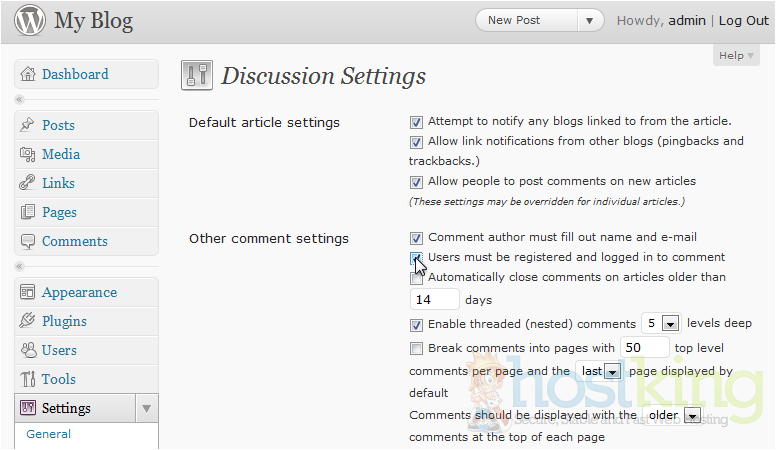Click the Posts pushpin icon
Viewport: 776px width, 450px height.
point(28,125)
